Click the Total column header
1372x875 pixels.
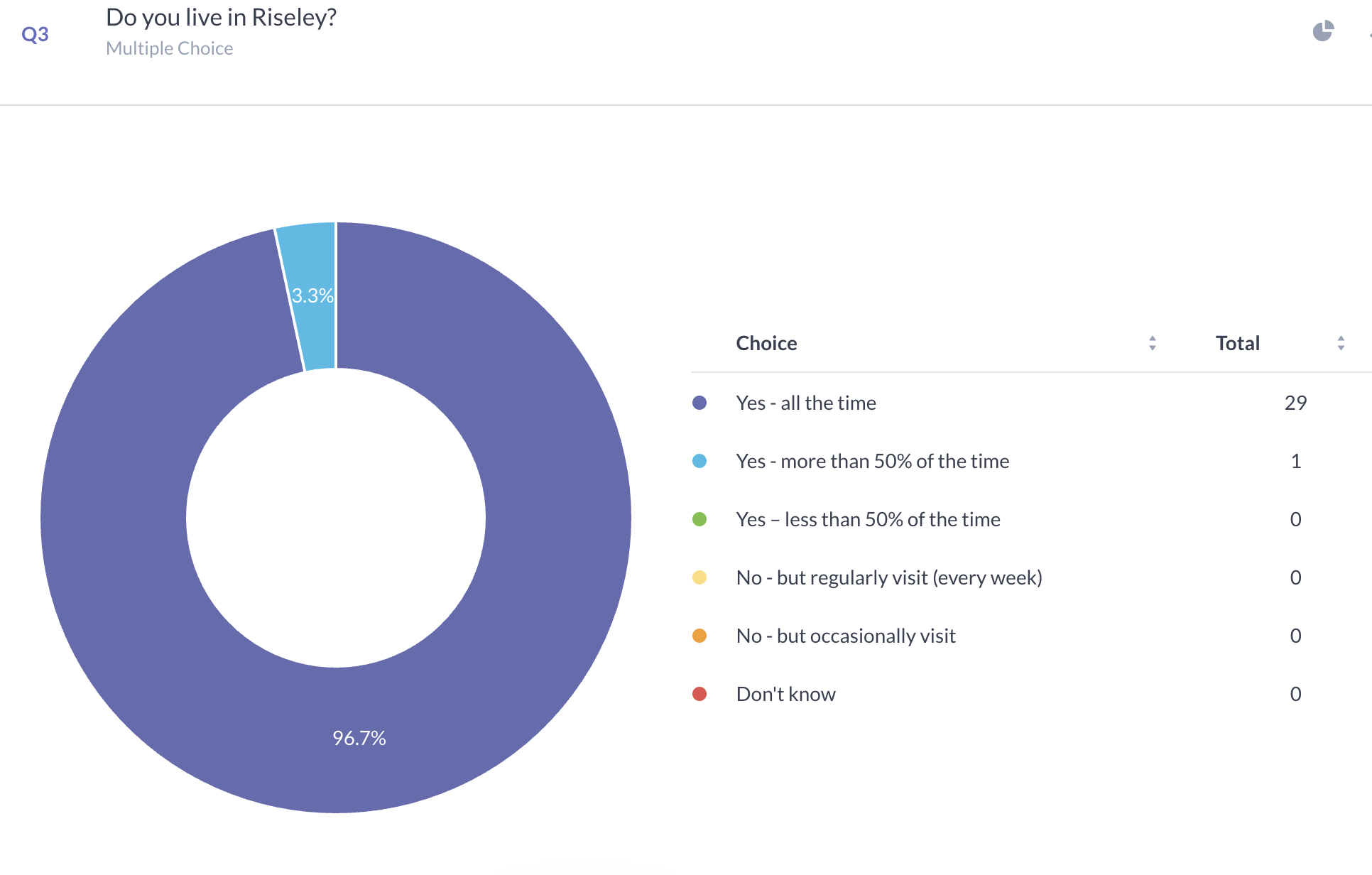coord(1237,343)
